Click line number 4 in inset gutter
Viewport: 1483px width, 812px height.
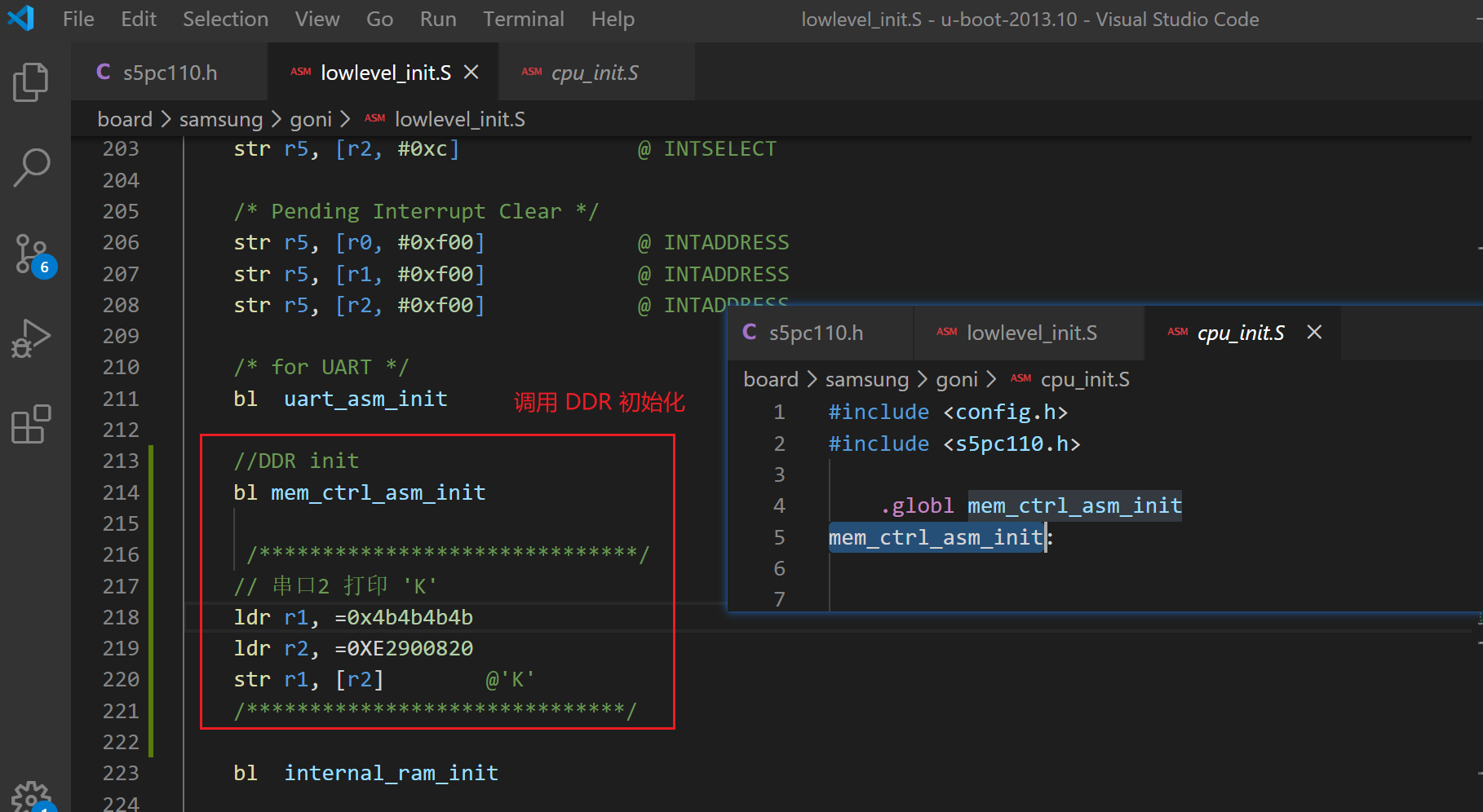coord(779,505)
